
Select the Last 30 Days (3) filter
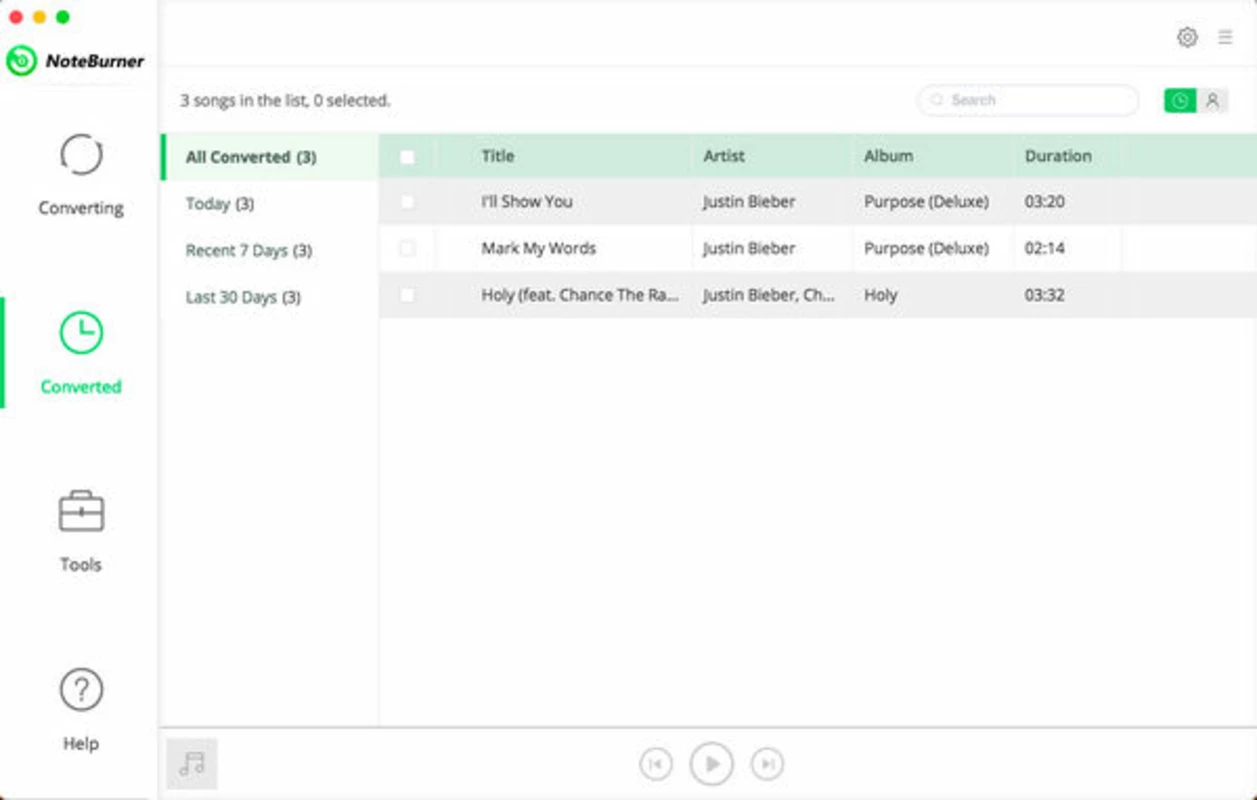pyautogui.click(x=243, y=297)
